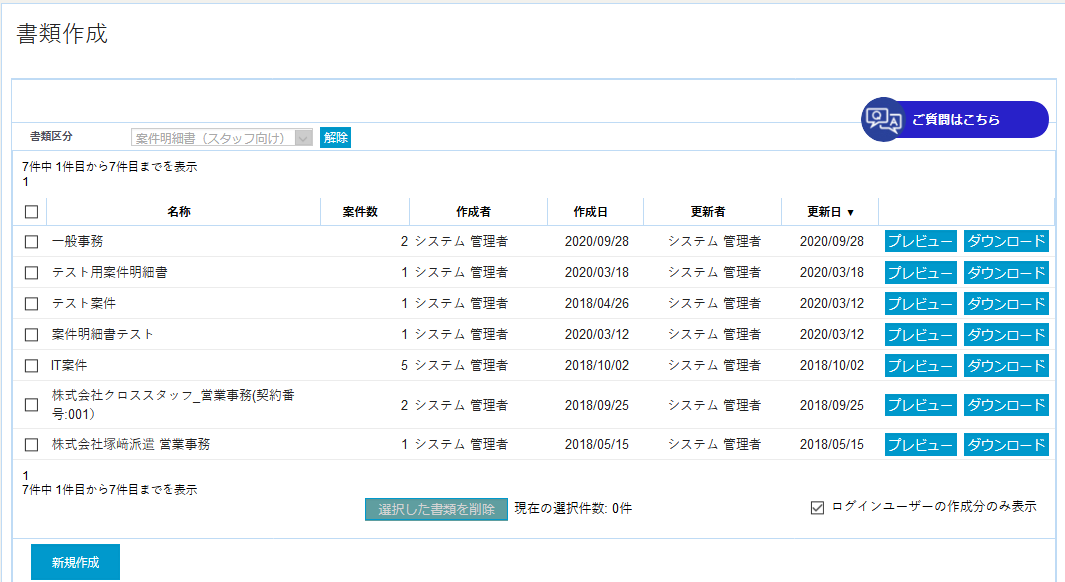
Task: Click the name テスト案件
Action: click(x=84, y=303)
